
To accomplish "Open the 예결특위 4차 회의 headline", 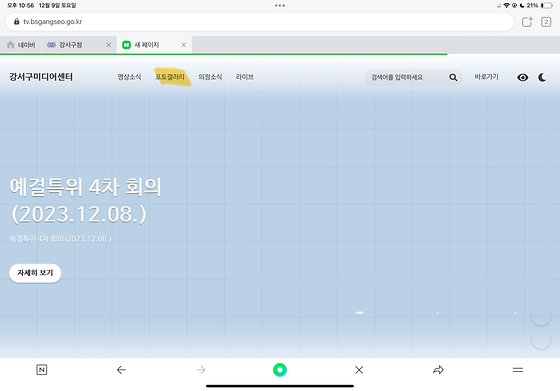I will [85, 201].
